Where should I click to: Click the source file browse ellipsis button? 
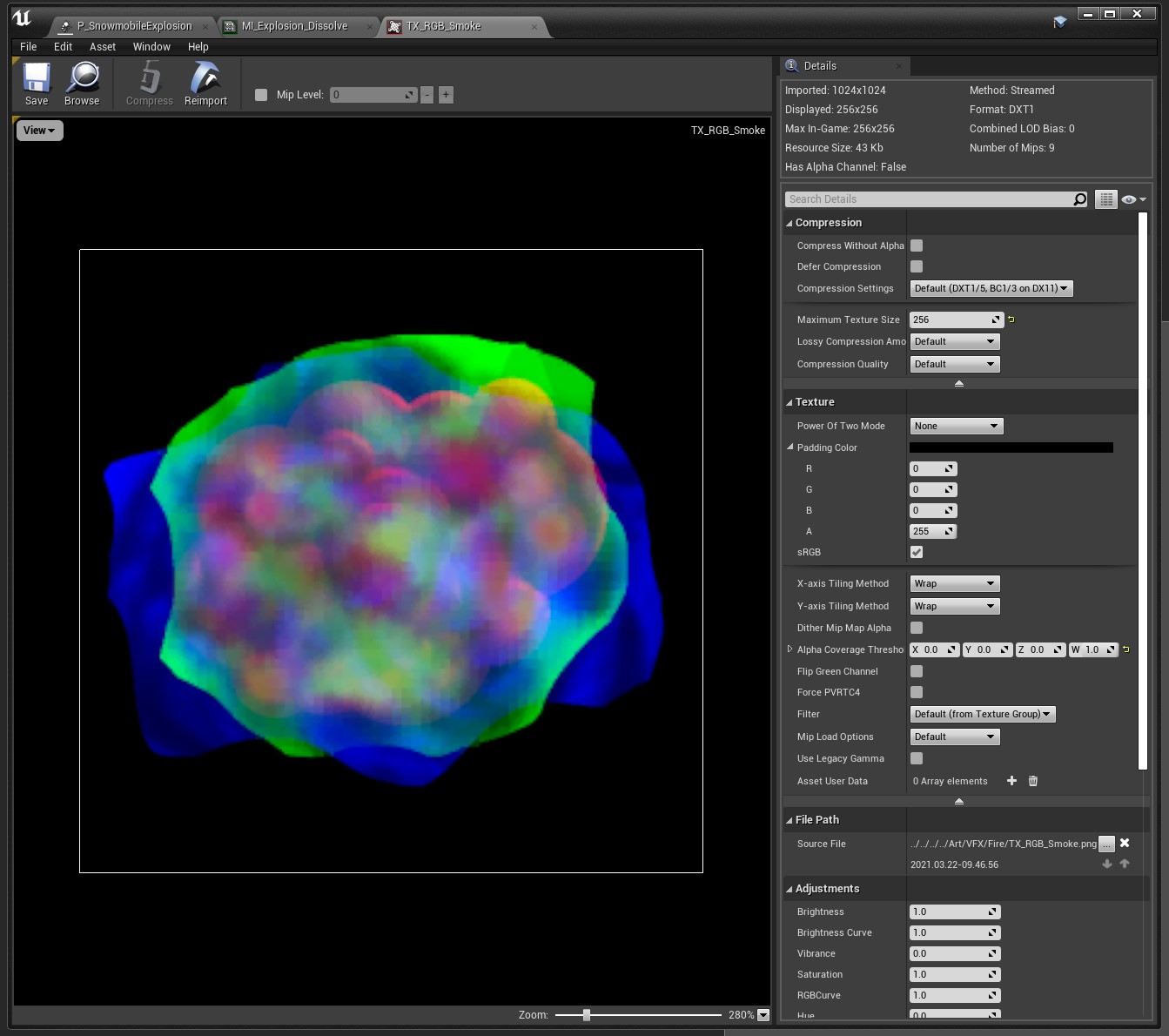coord(1106,844)
